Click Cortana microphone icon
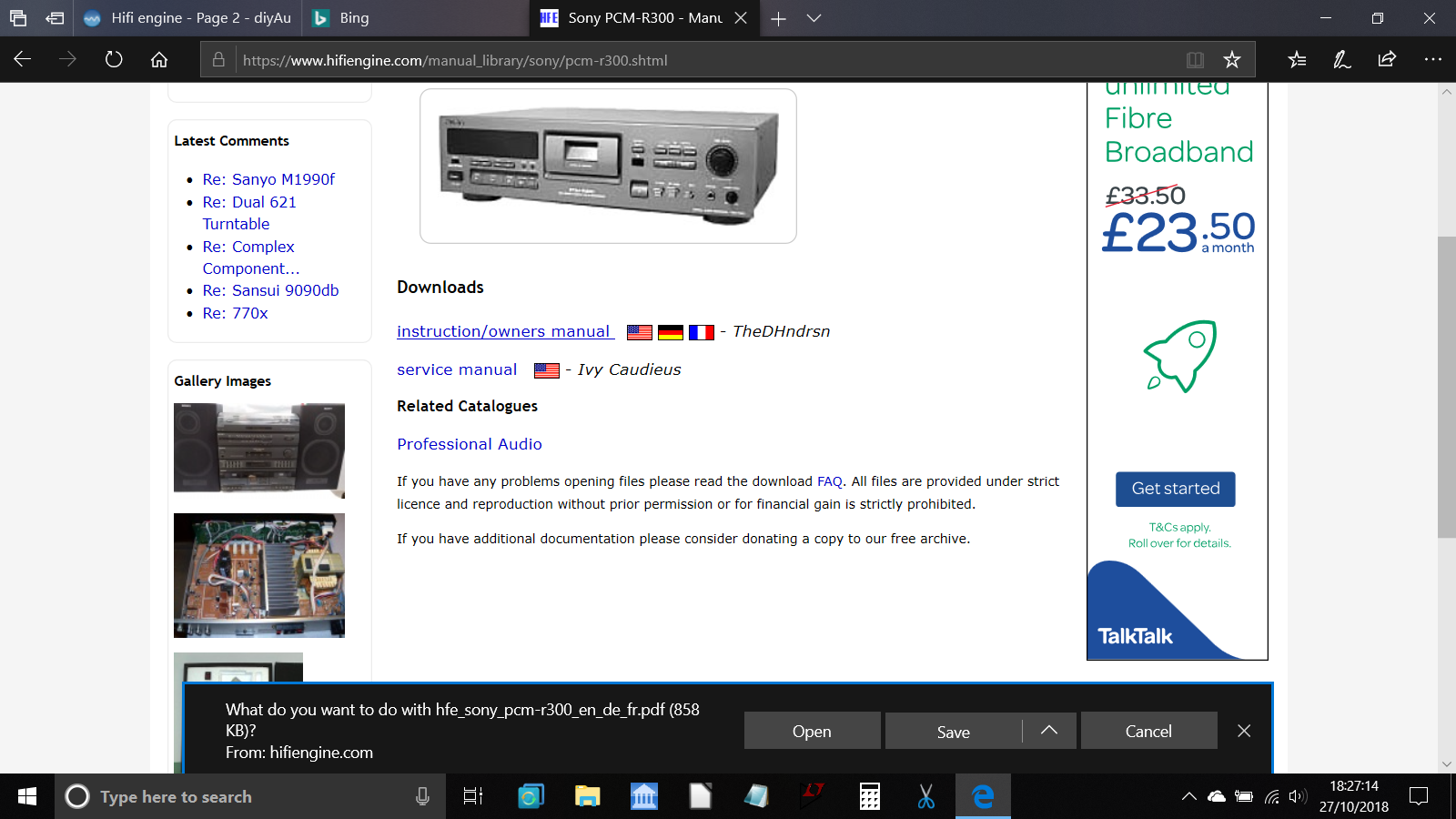Image resolution: width=1456 pixels, height=819 pixels. coord(422,796)
